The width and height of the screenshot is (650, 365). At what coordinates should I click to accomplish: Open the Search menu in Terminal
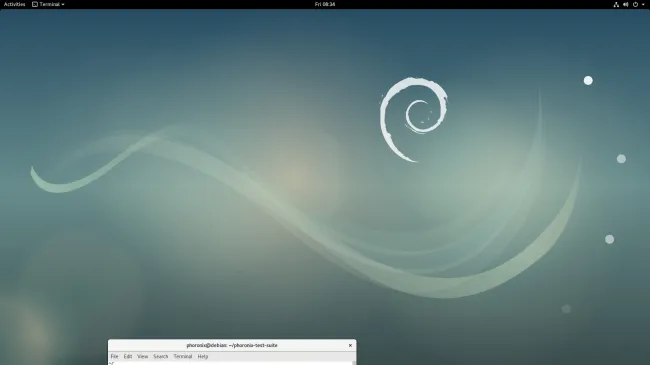(x=160, y=356)
